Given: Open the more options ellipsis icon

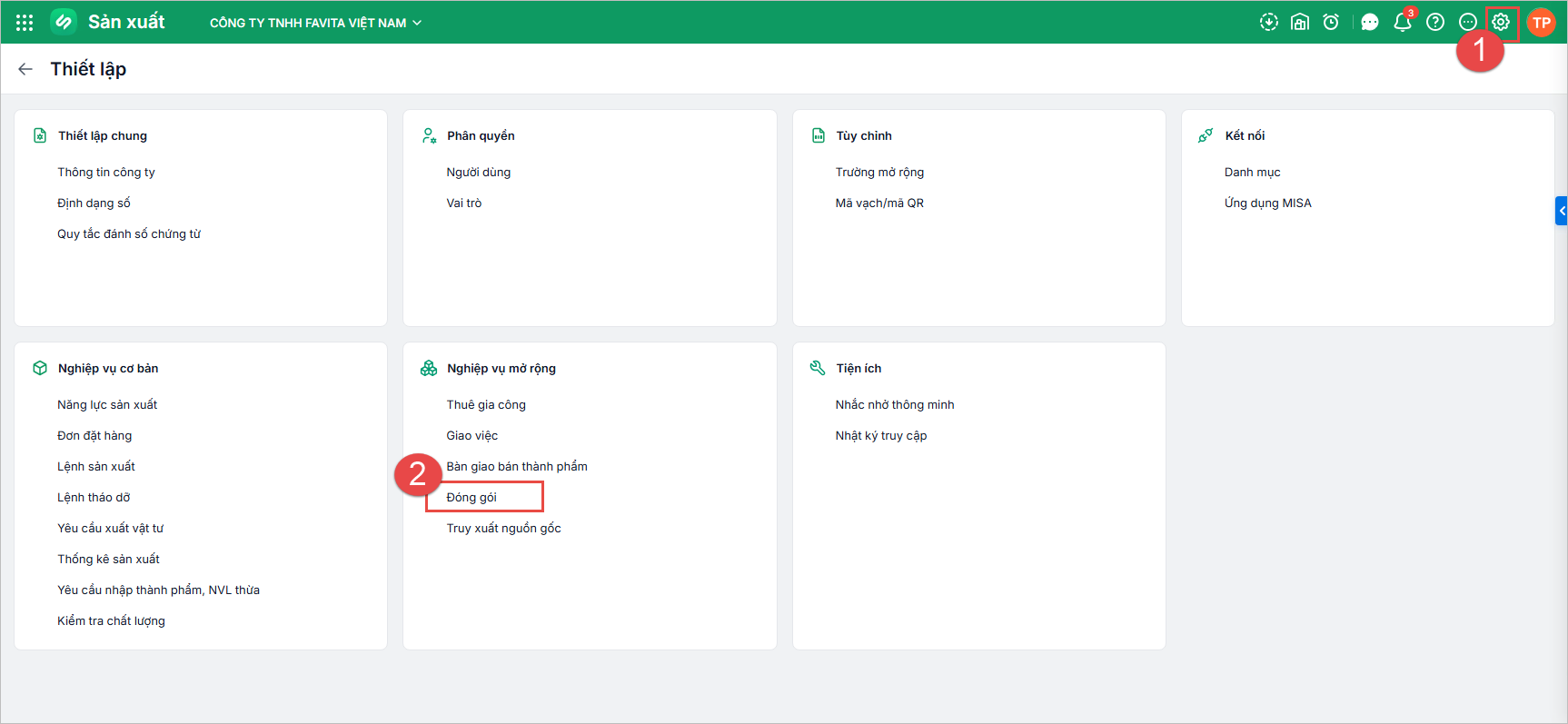Looking at the screenshot, I should point(1468,23).
